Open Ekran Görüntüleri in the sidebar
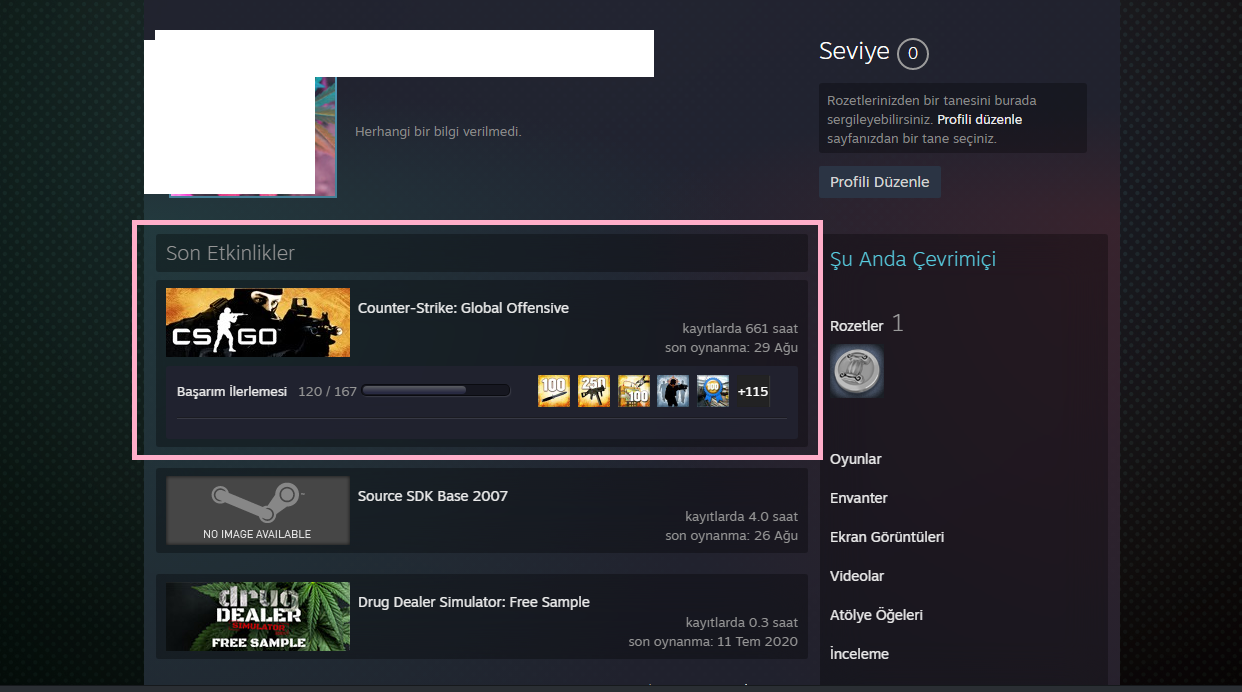Image resolution: width=1242 pixels, height=692 pixels. 887,537
